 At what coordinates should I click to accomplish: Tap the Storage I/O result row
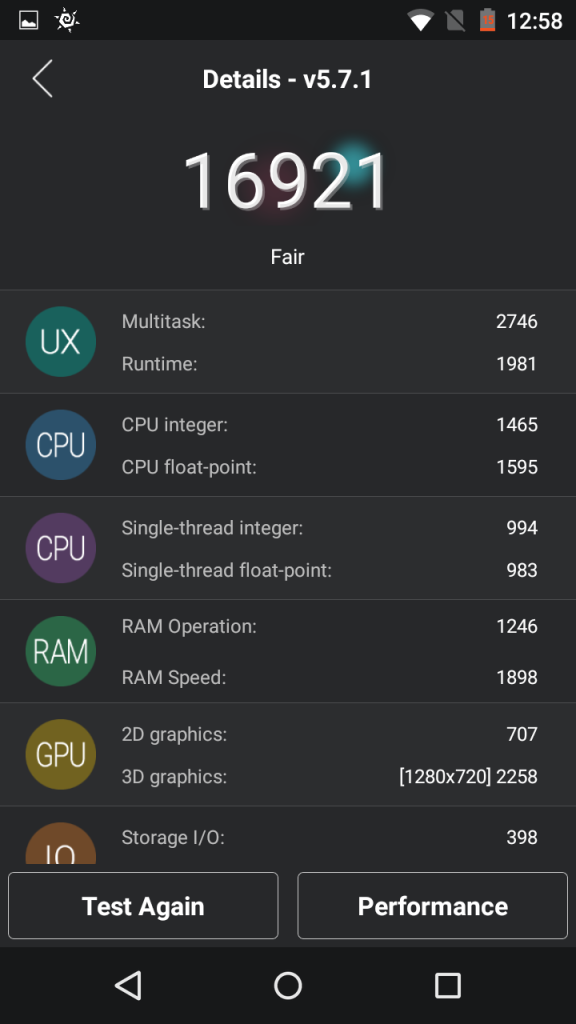click(329, 837)
